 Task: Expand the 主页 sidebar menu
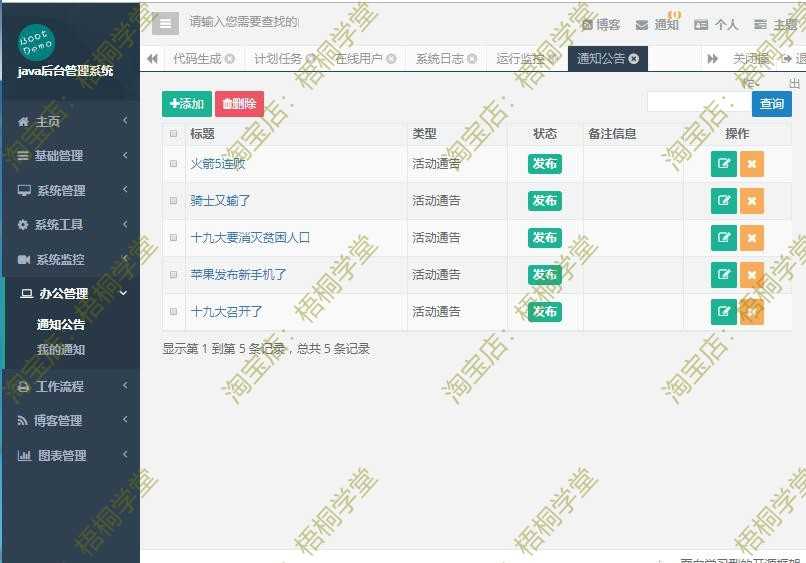click(x=71, y=121)
